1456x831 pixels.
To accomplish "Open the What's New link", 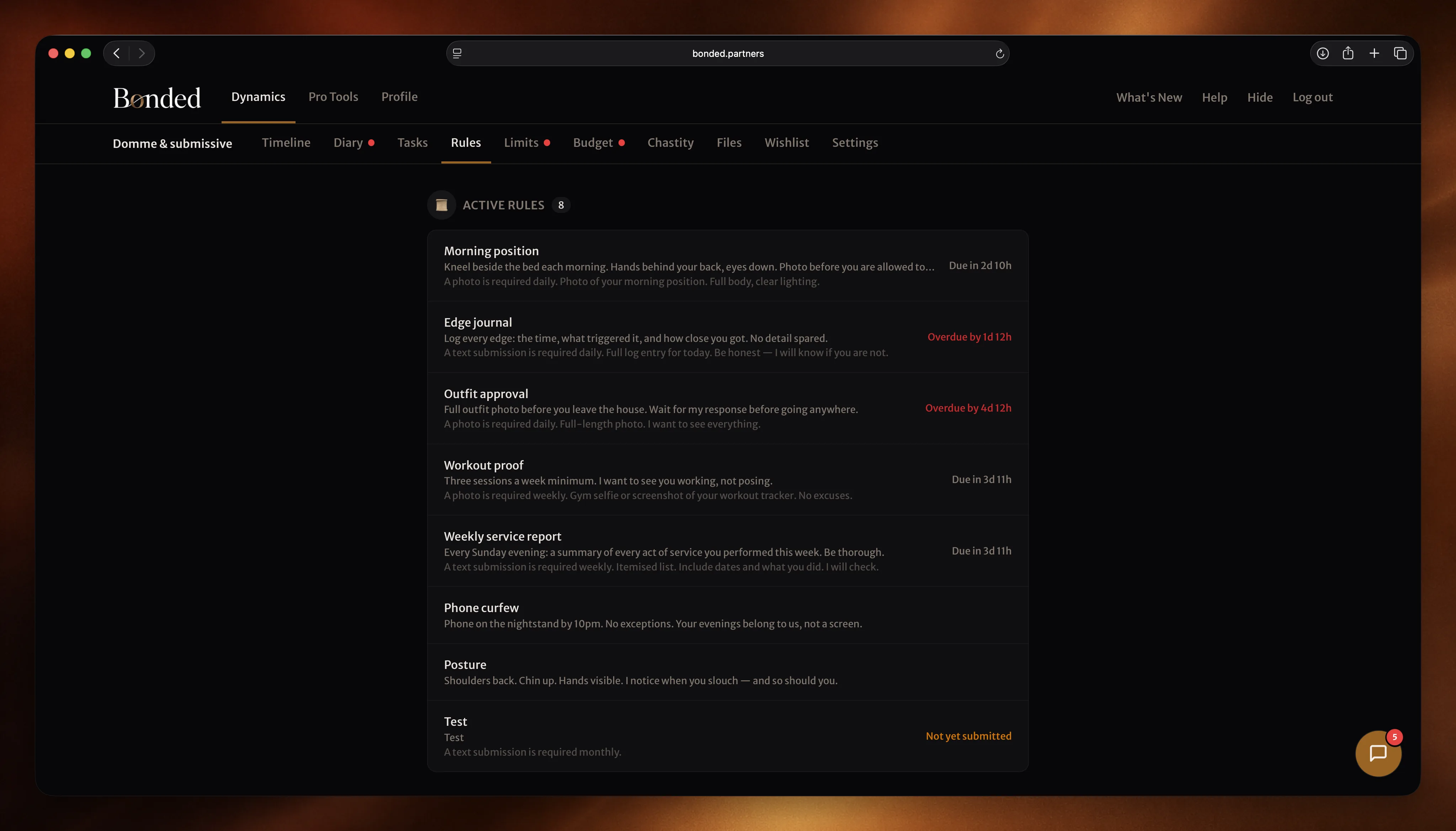I will pos(1149,98).
